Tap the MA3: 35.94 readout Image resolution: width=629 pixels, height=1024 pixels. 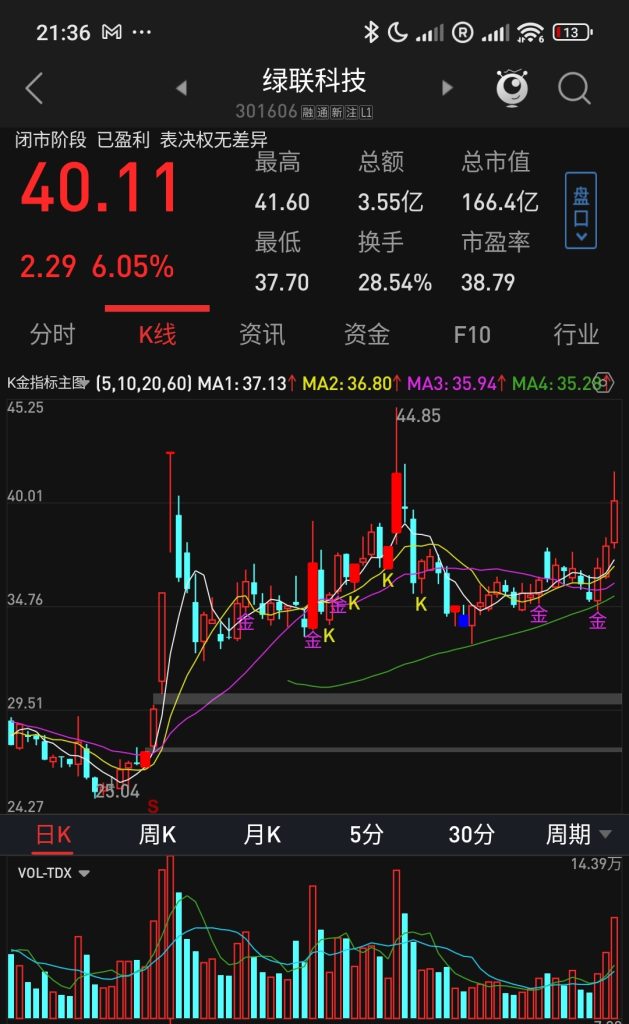(456, 383)
